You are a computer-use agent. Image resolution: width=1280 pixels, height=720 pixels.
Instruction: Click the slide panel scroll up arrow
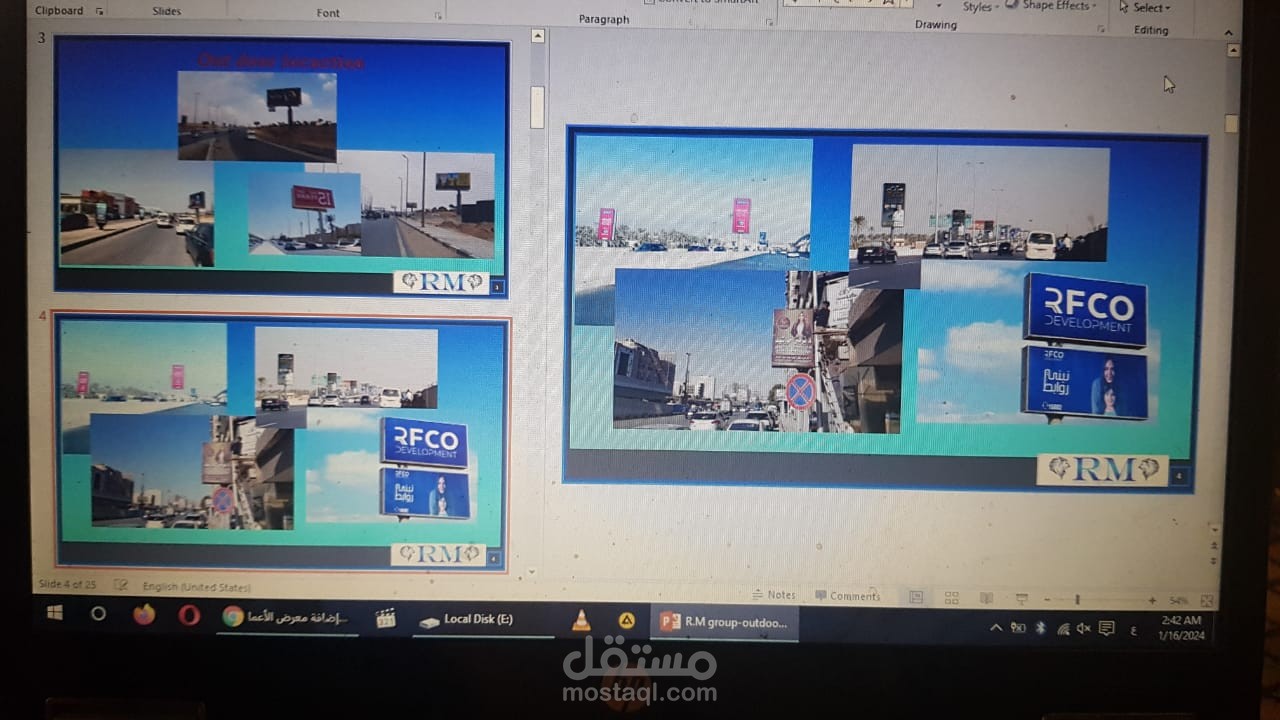point(537,36)
